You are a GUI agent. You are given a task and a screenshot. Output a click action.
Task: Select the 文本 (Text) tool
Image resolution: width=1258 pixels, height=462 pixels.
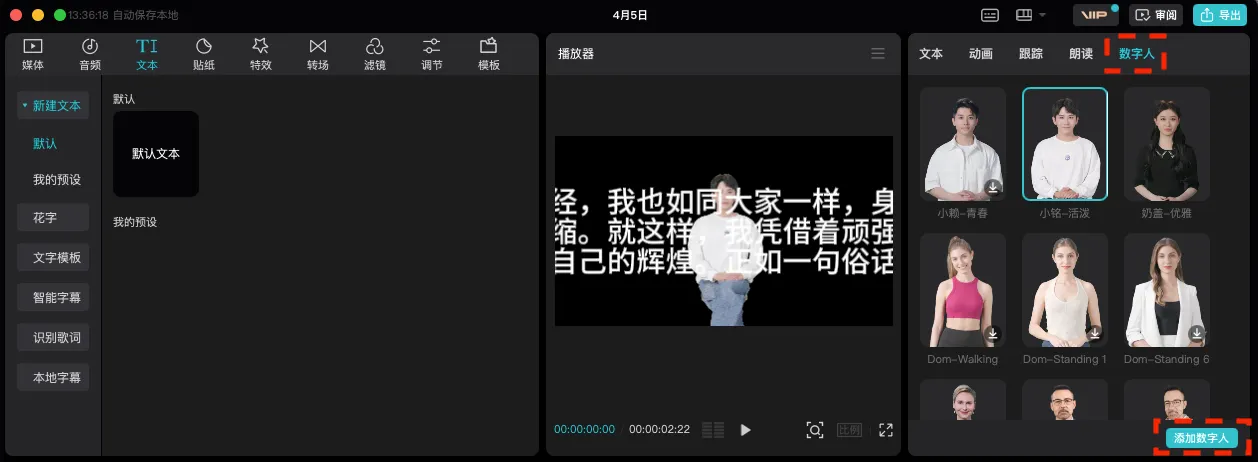point(147,54)
